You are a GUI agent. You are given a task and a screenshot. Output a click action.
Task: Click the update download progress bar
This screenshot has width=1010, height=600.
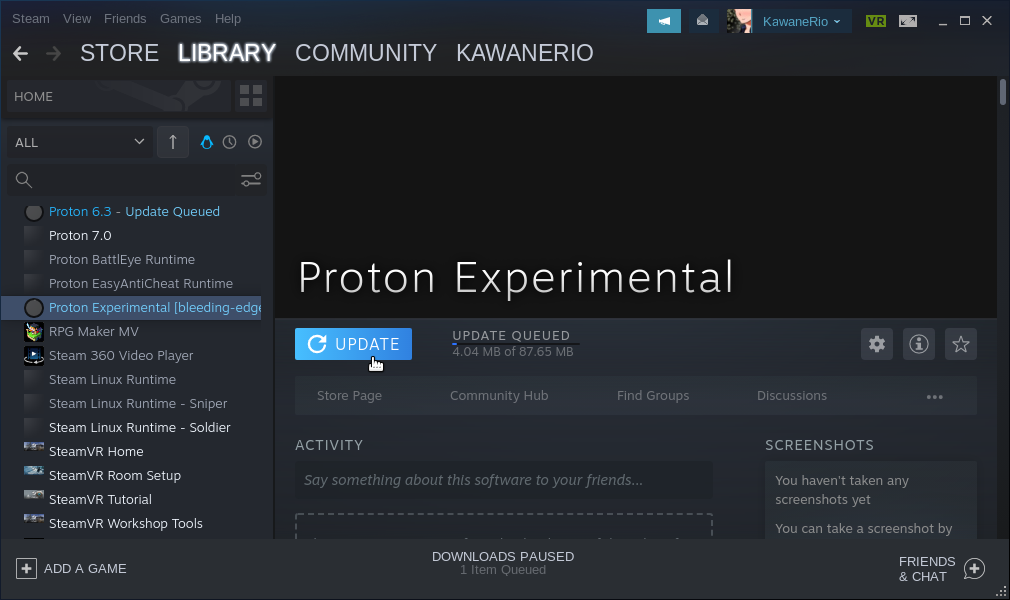515,344
